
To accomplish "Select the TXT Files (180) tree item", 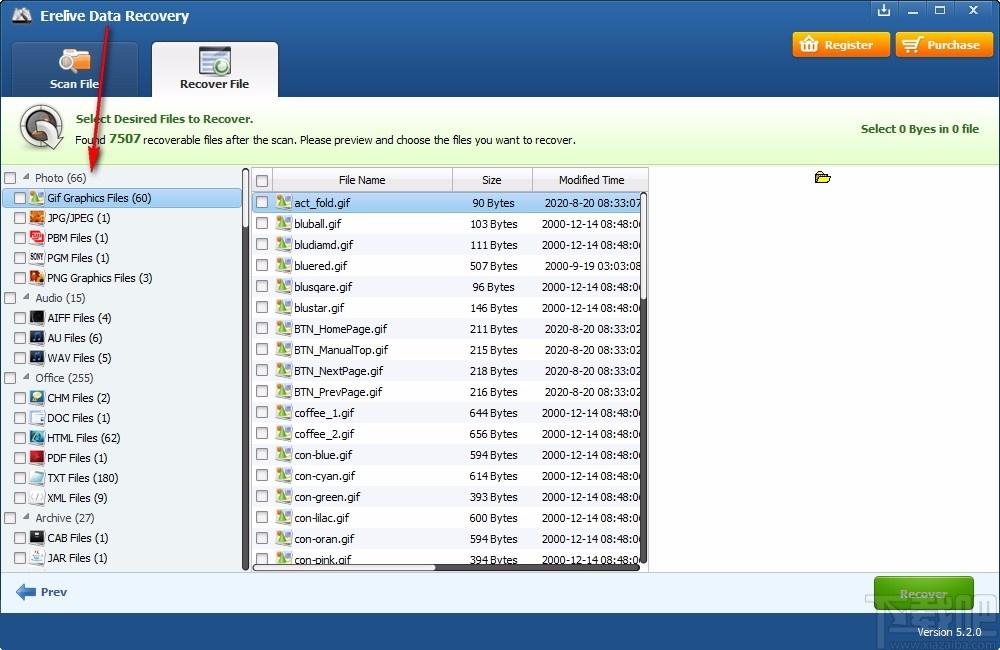I will coord(83,478).
